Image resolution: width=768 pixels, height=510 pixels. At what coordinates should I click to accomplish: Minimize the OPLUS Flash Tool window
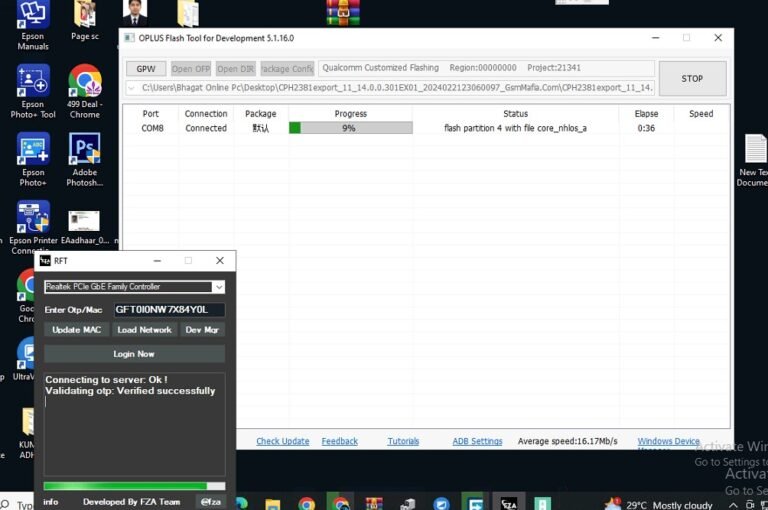[655, 38]
